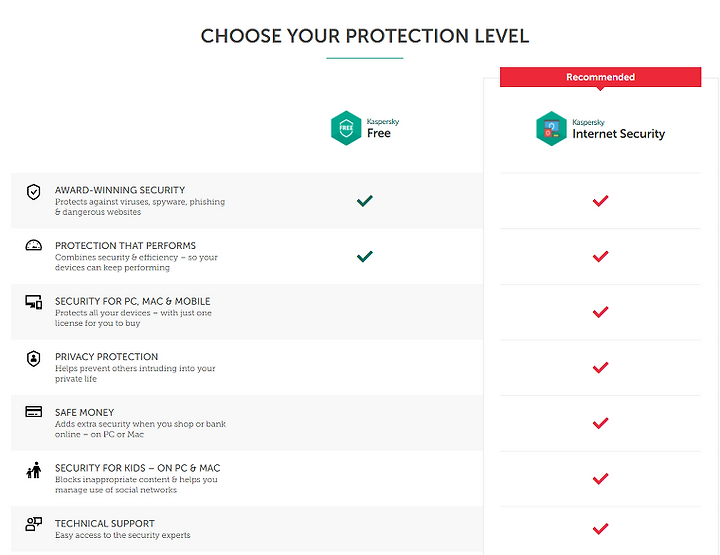Screen dimensions: 720x555
Task: Click the Privacy Protection shield icon
Action: 34,359
